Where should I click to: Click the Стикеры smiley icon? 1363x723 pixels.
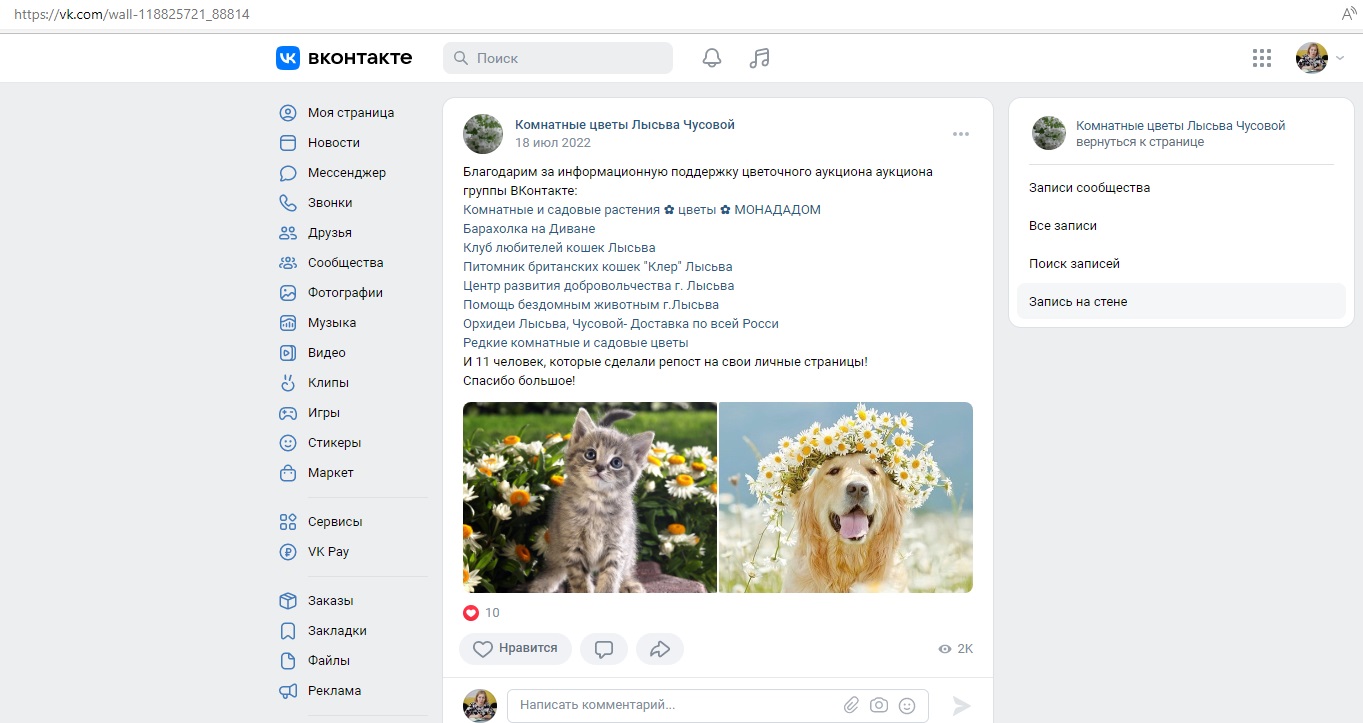click(x=288, y=443)
